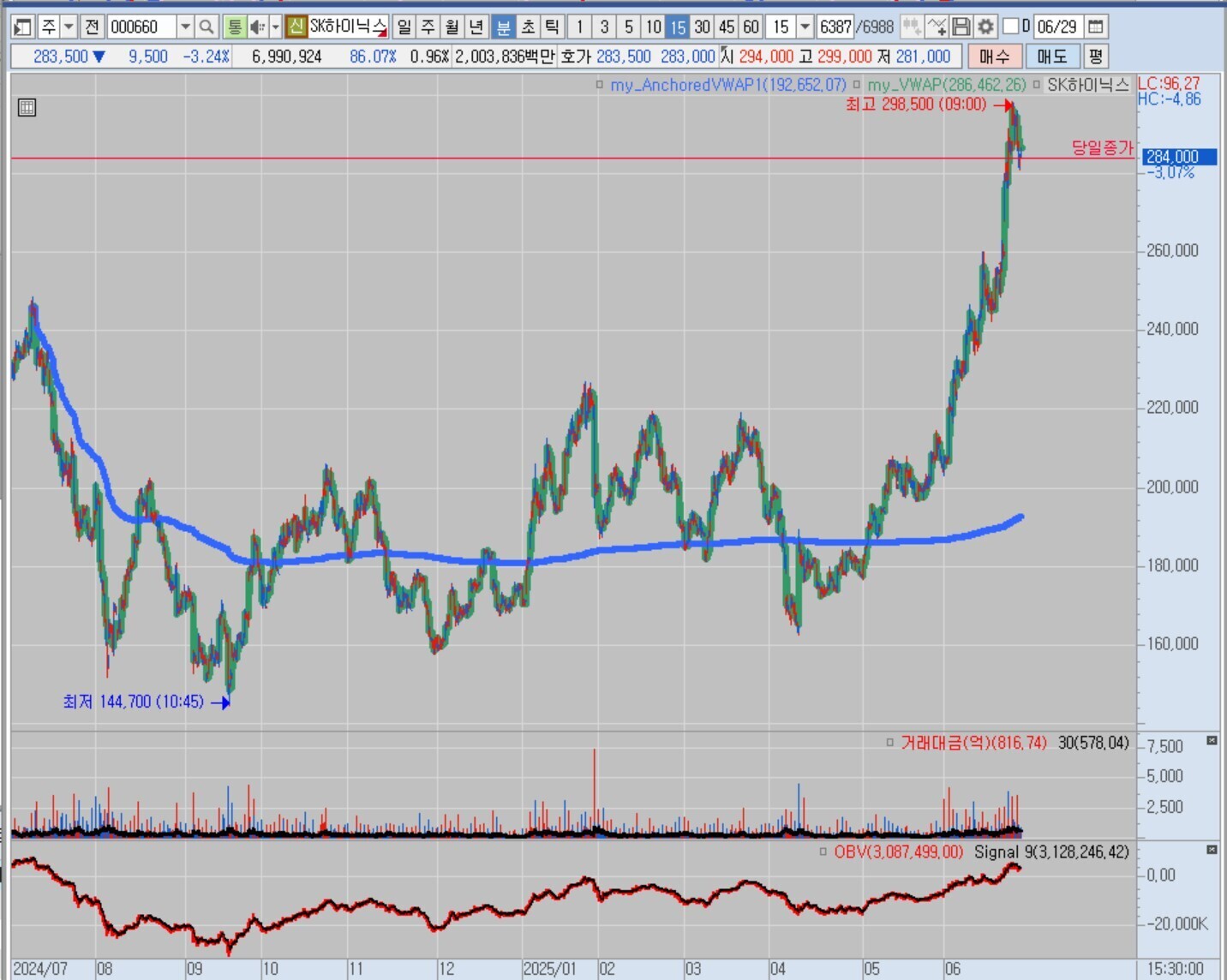
Task: Select the 30 minute interval tab
Action: pos(703,27)
